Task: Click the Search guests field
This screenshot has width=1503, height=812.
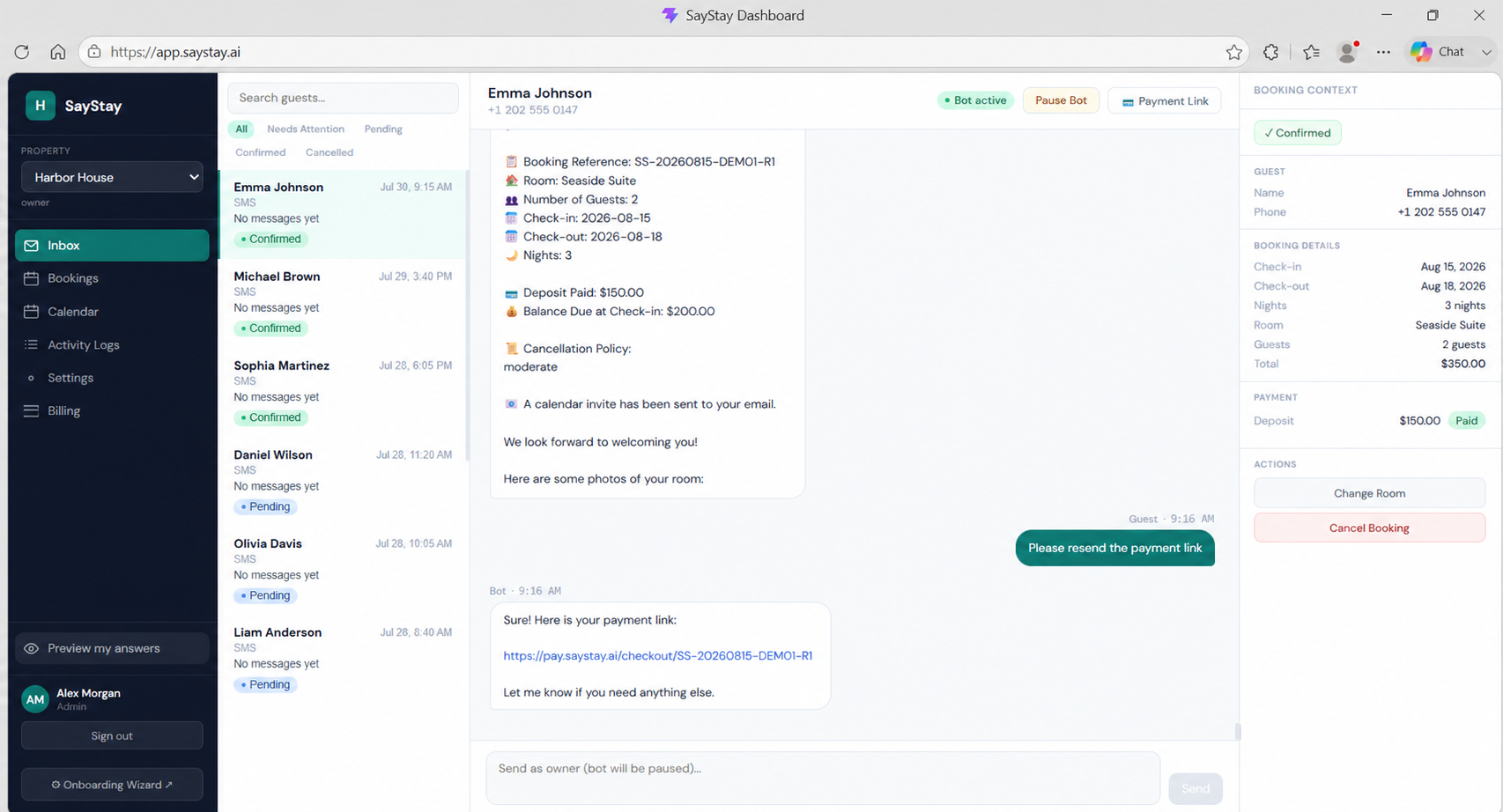Action: pos(343,98)
